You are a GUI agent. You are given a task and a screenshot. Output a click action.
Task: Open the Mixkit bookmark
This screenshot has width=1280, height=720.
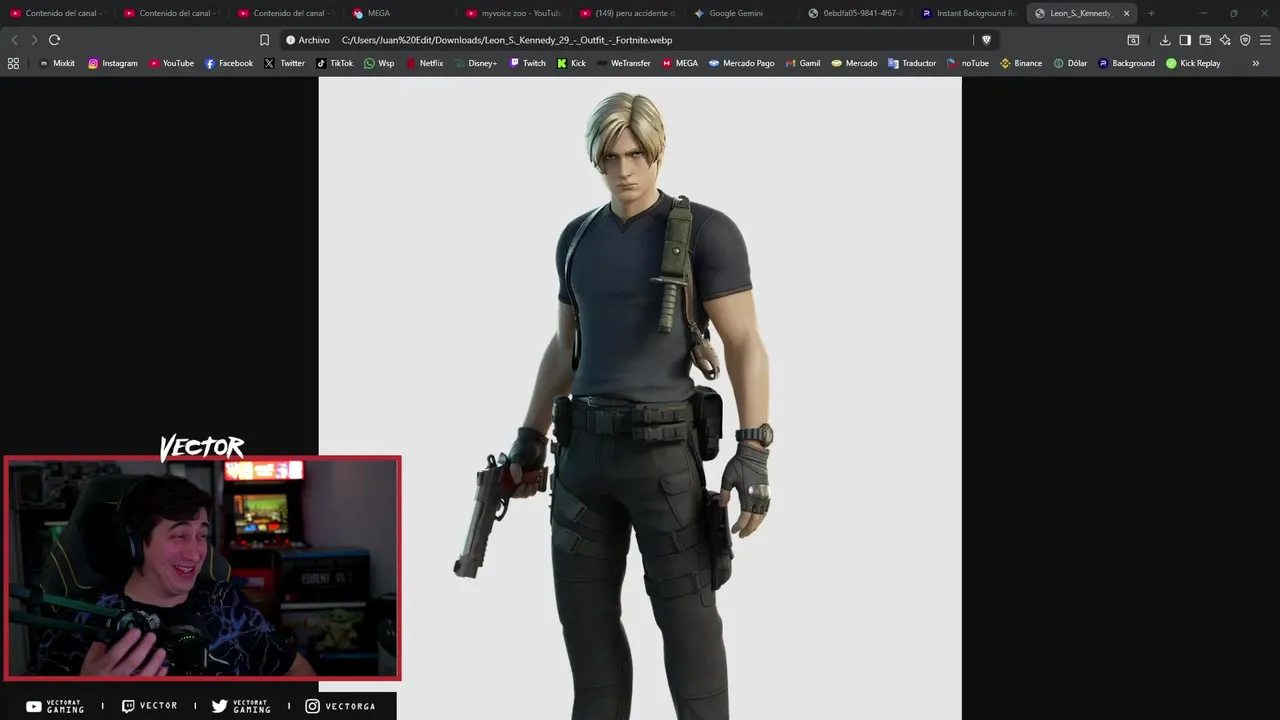pyautogui.click(x=56, y=63)
